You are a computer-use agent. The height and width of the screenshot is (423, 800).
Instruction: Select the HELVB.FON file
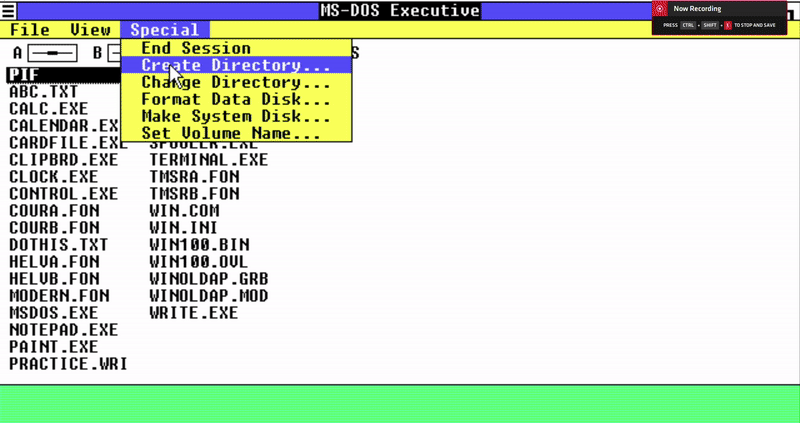click(x=54, y=279)
